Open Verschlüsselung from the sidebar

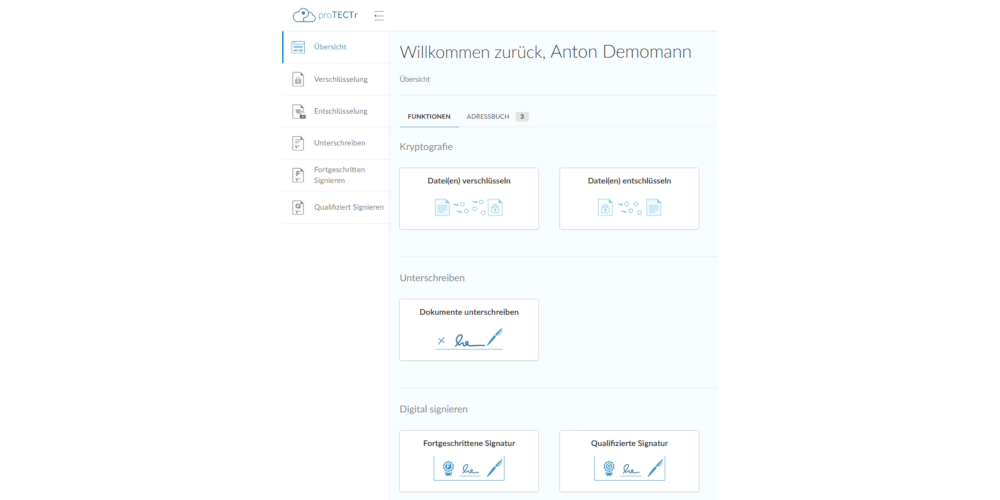point(335,79)
